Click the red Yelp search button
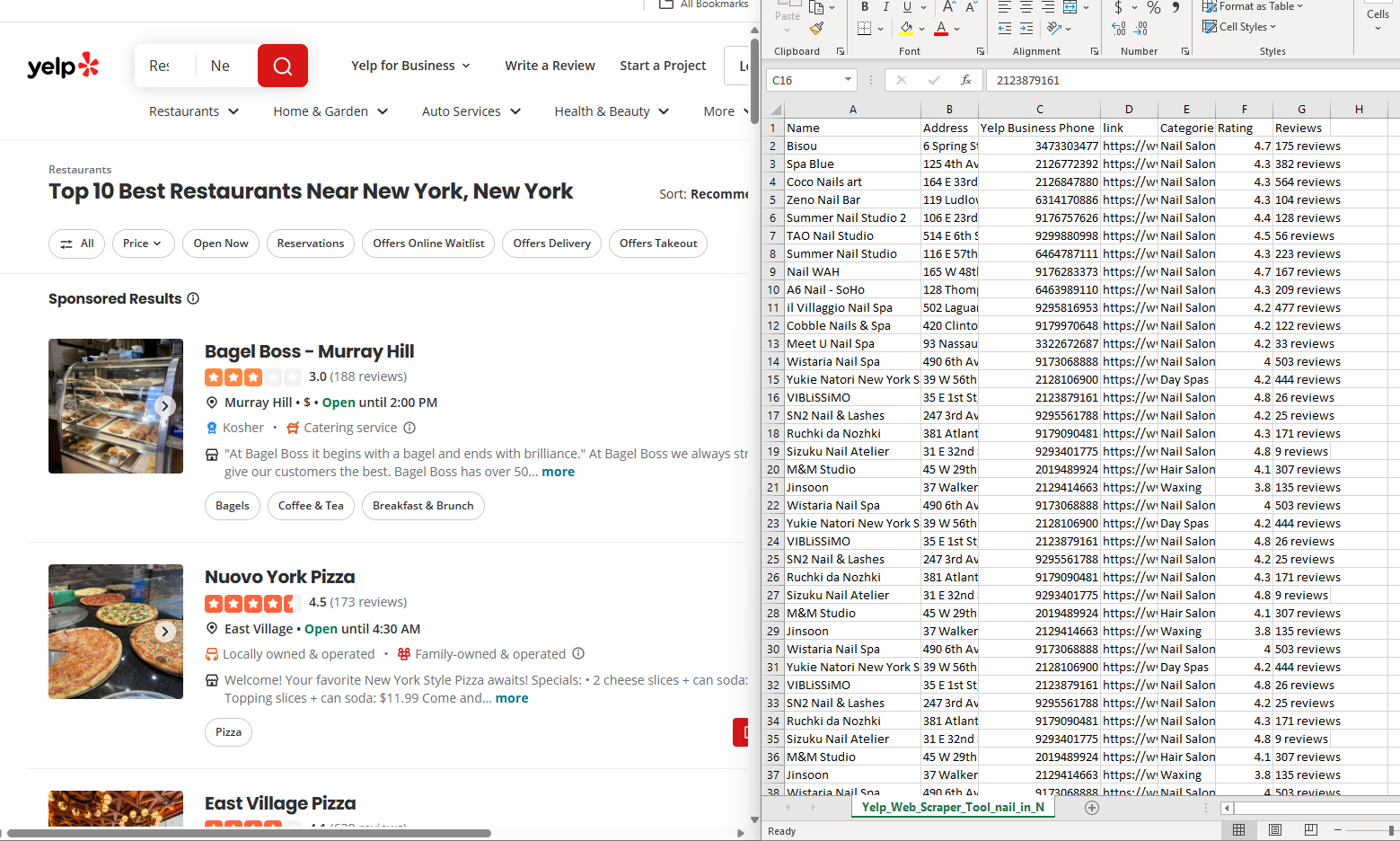 tap(282, 66)
